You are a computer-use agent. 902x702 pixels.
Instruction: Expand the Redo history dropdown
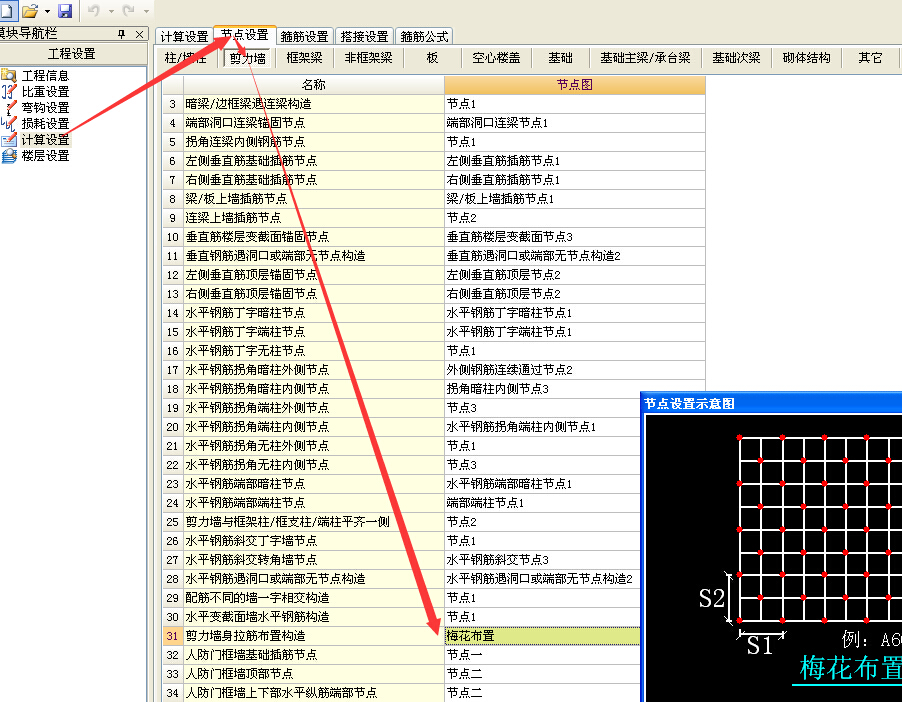(x=144, y=10)
